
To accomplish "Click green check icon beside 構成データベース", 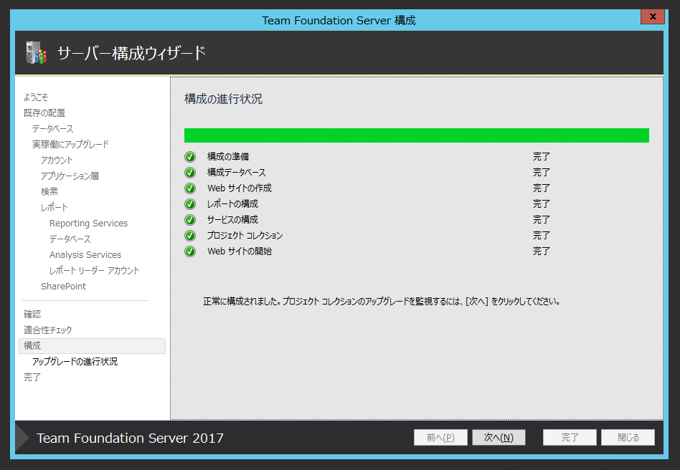I will click(x=190, y=173).
